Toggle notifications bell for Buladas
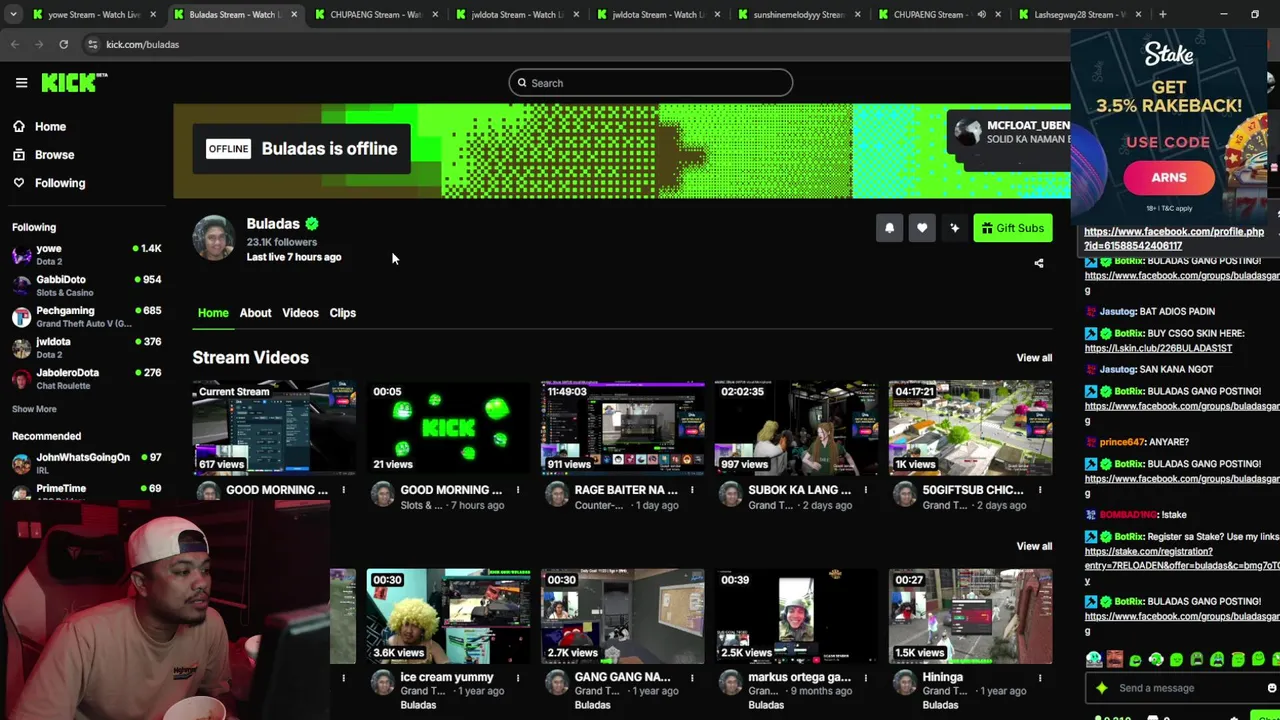The height and width of the screenshot is (720, 1280). coord(889,228)
